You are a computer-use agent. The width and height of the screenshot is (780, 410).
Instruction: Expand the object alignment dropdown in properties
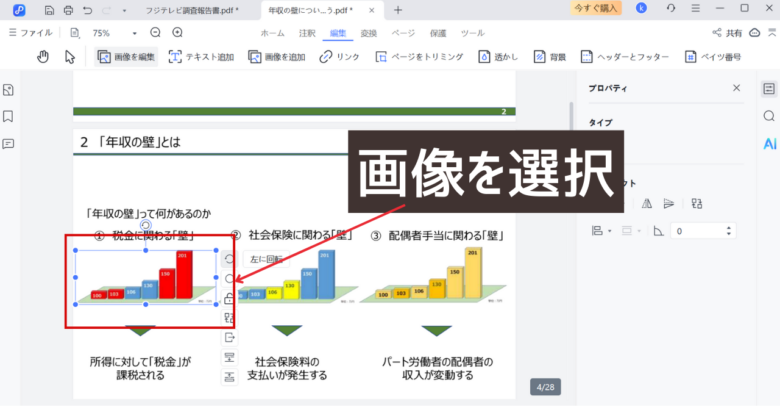(601, 231)
